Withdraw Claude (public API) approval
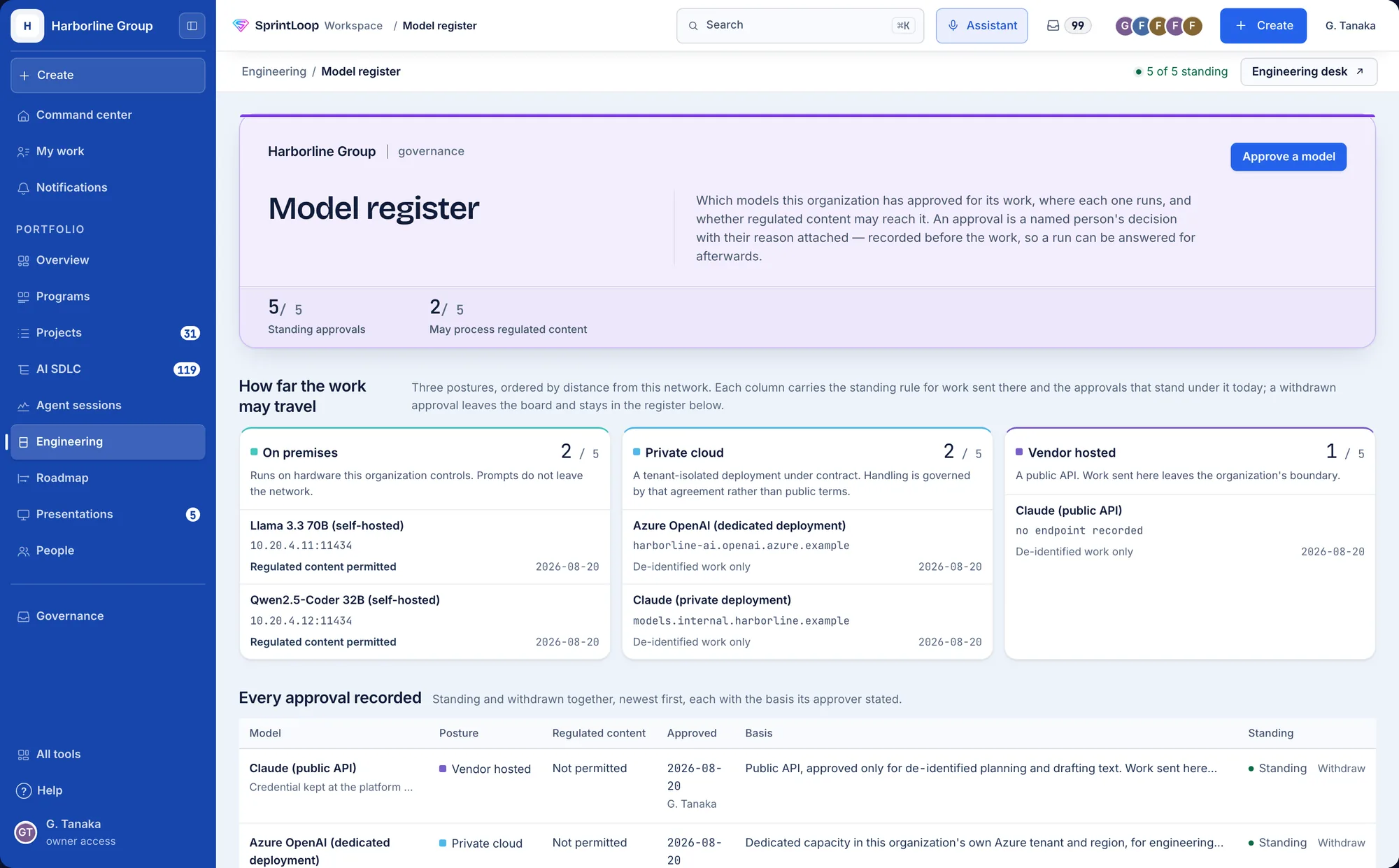Image resolution: width=1399 pixels, height=868 pixels. click(x=1341, y=769)
